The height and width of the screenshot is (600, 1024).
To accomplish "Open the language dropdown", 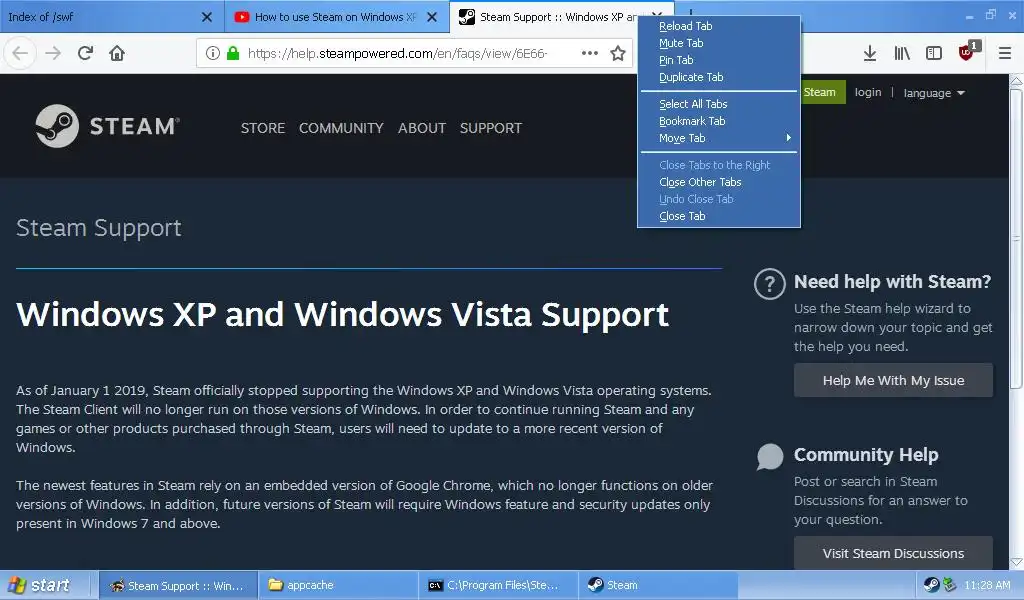I will (x=934, y=93).
